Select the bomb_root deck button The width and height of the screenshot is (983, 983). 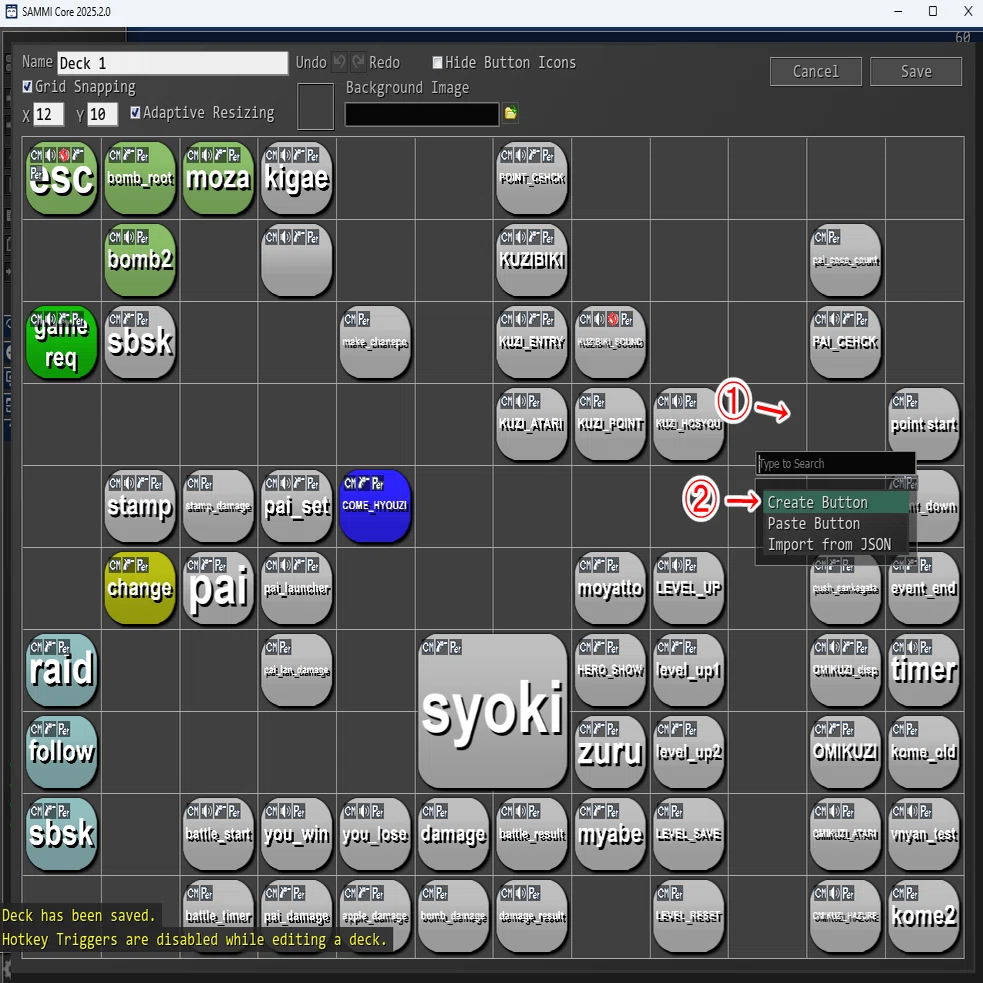point(140,178)
